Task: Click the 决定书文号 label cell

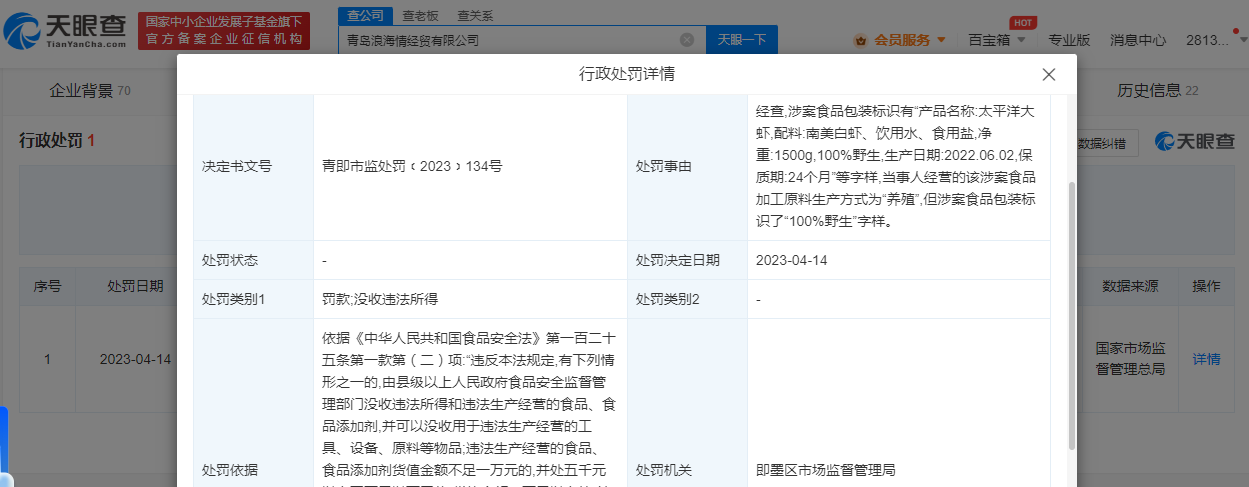Action: click(x=253, y=166)
